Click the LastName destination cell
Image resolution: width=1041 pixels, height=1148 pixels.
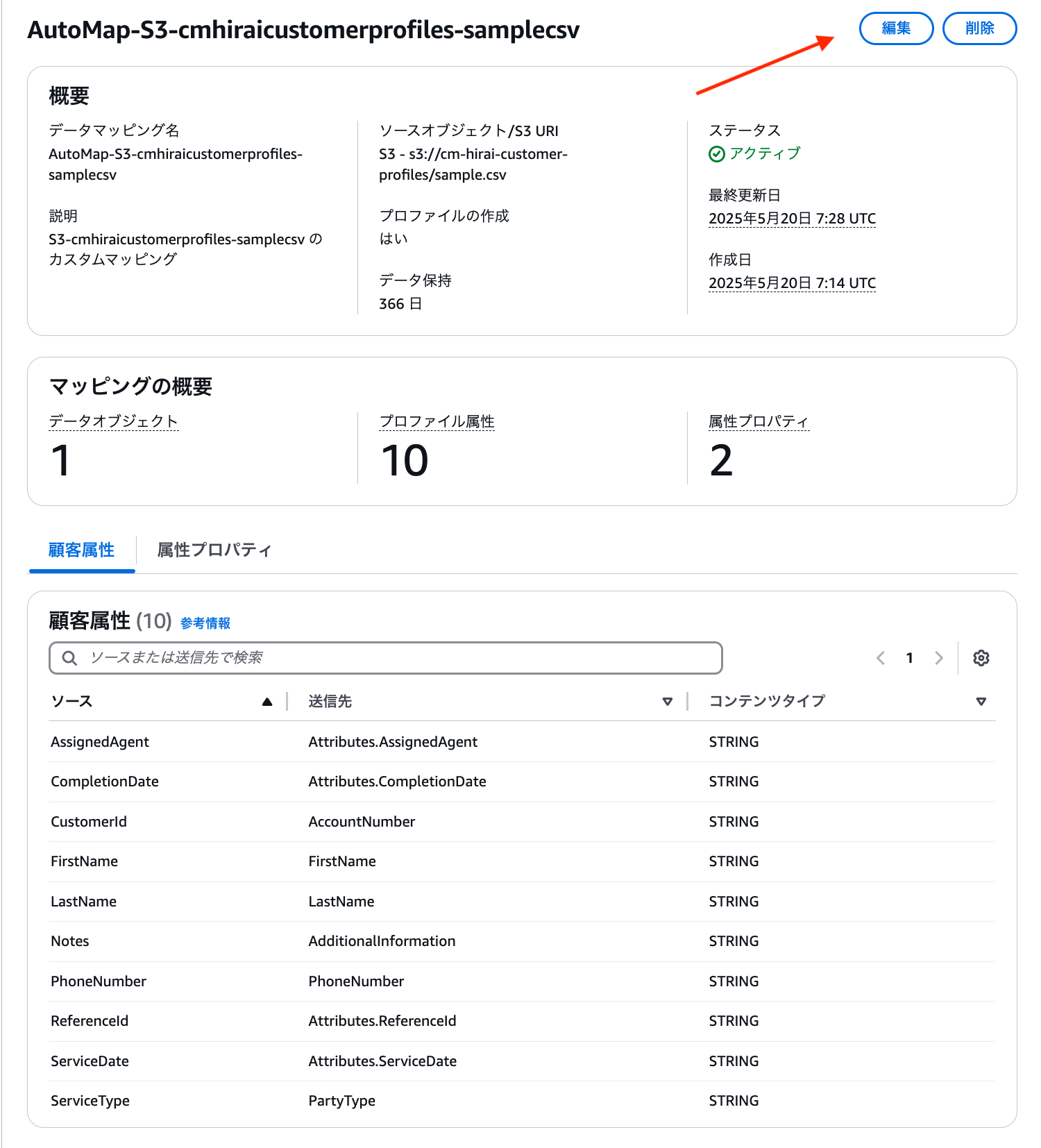341,902
